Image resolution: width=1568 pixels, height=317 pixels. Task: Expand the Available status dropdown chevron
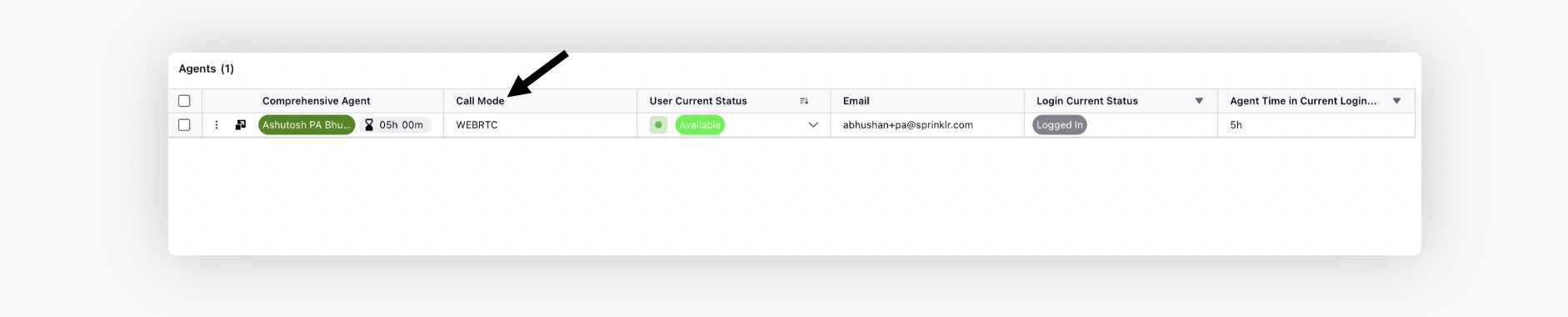point(813,125)
